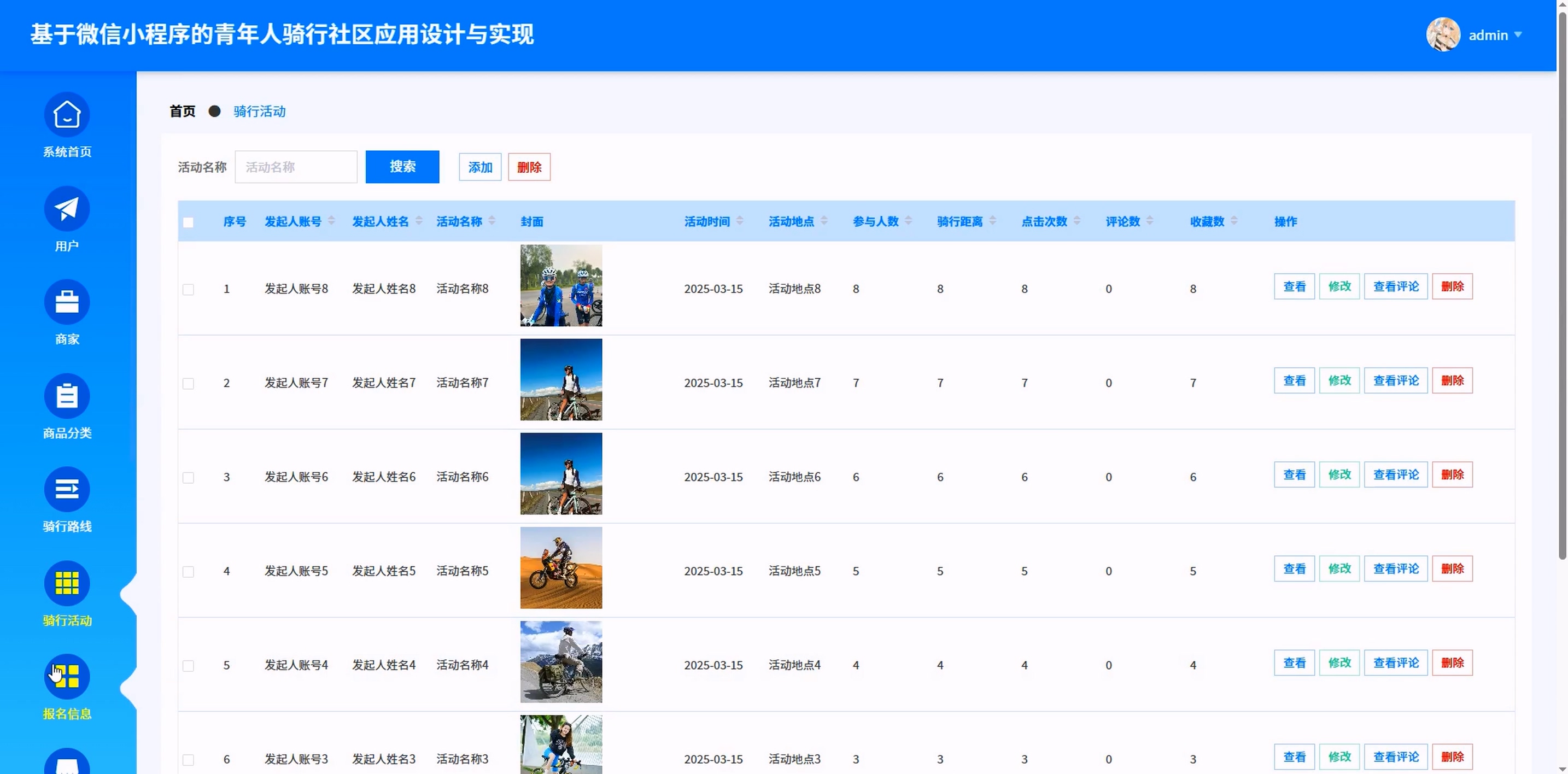Go to 首页 breadcrumb
The width and height of the screenshot is (1568, 774).
(x=182, y=112)
